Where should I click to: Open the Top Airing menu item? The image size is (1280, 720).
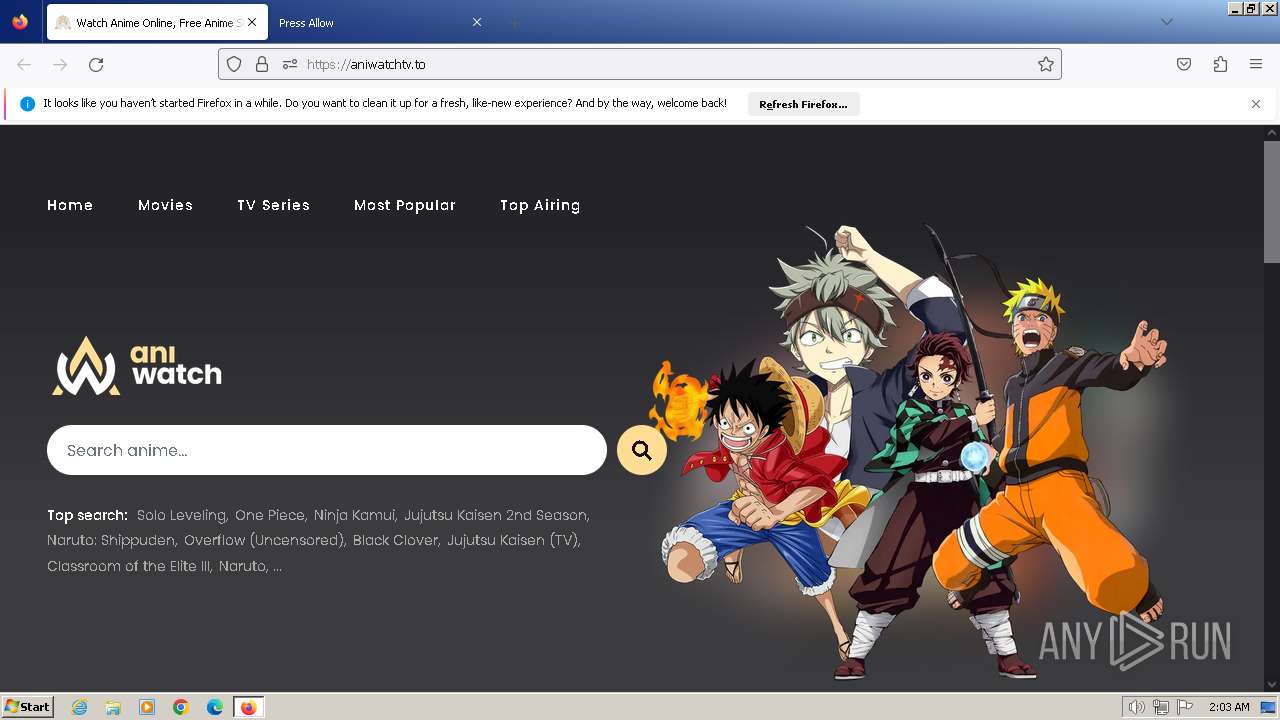coord(540,205)
